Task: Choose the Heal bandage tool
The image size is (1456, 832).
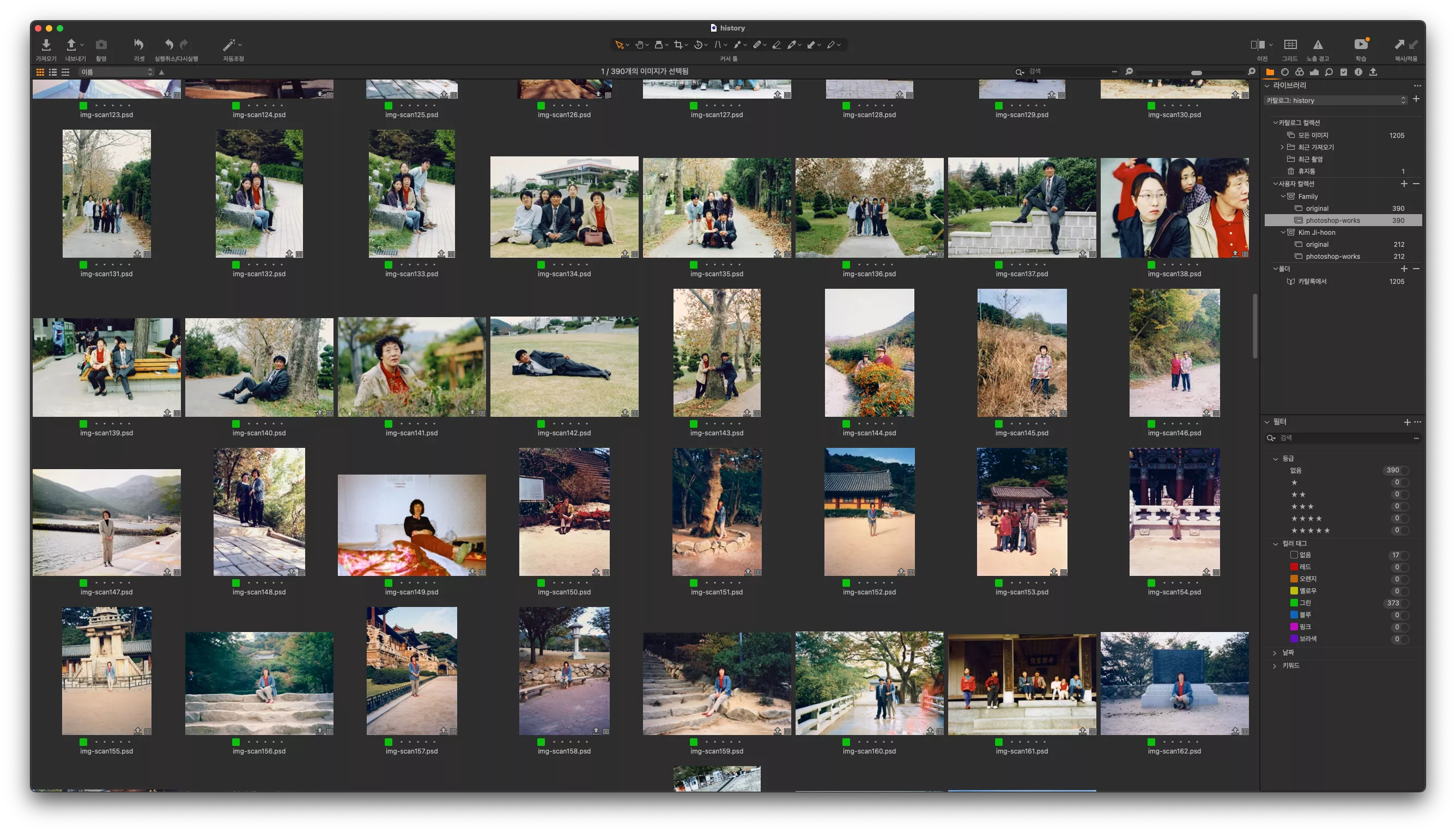Action: tap(756, 45)
